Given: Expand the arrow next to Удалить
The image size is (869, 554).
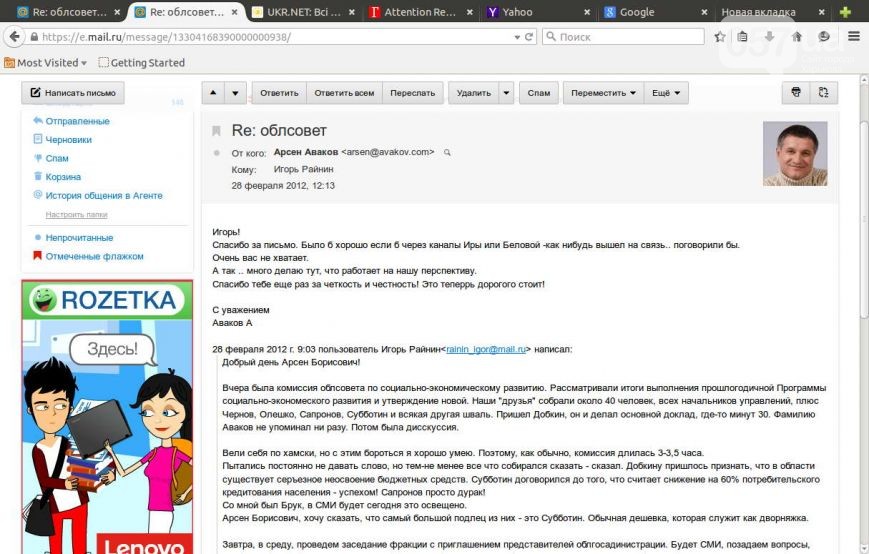Looking at the screenshot, I should coord(507,93).
